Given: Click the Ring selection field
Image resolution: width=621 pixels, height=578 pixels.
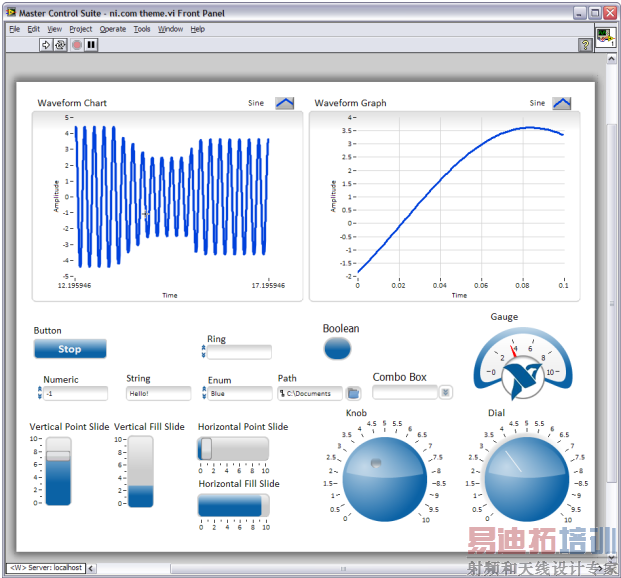Looking at the screenshot, I should 239,352.
